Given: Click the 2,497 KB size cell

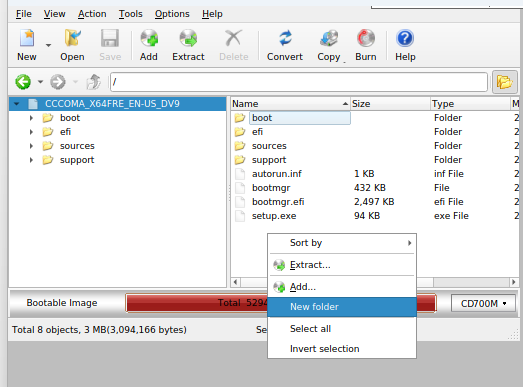Looking at the screenshot, I should click(374, 202).
